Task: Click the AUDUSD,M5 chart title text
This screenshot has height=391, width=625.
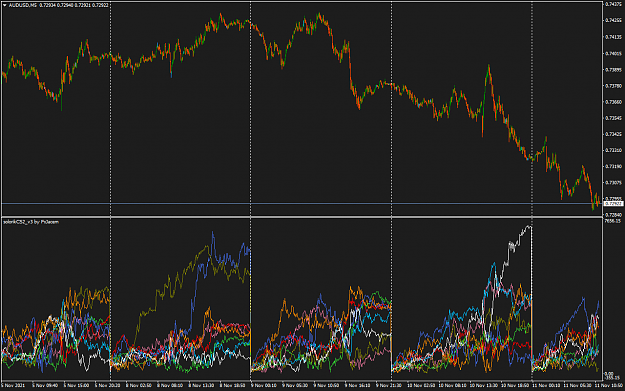Action: [x=23, y=5]
